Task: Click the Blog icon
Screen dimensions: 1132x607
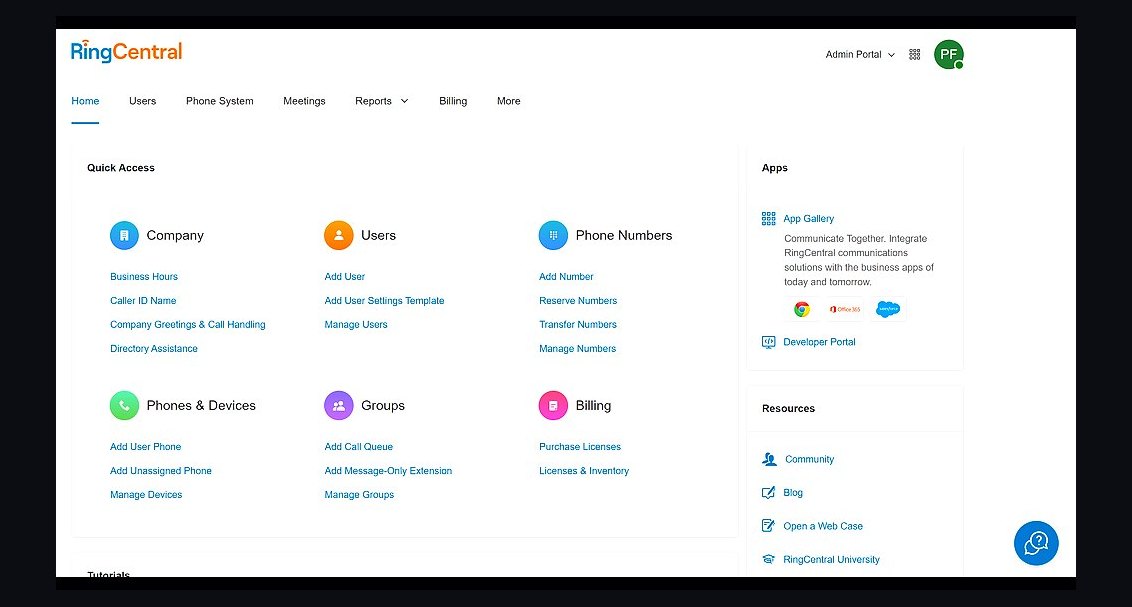Action: (768, 493)
